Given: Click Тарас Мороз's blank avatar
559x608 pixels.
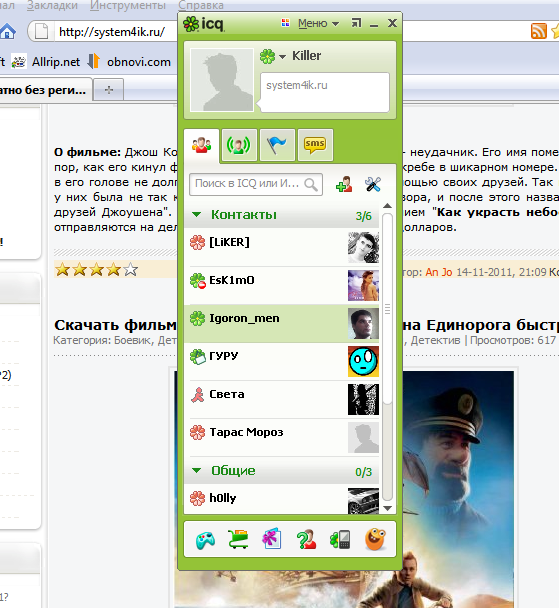Looking at the screenshot, I should click(x=363, y=437).
